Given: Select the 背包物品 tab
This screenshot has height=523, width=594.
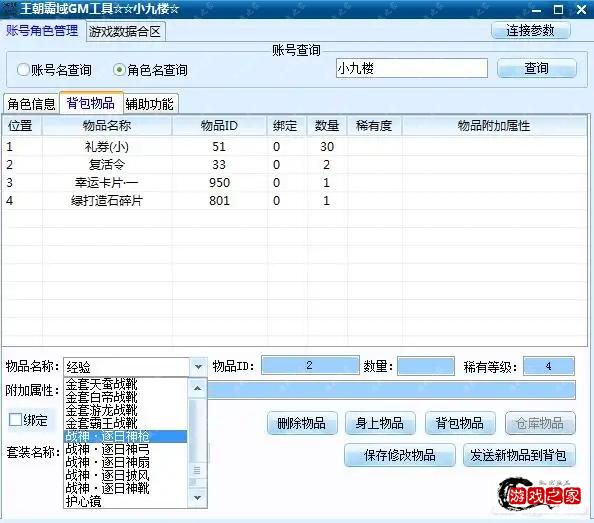Looking at the screenshot, I should click(91, 103).
